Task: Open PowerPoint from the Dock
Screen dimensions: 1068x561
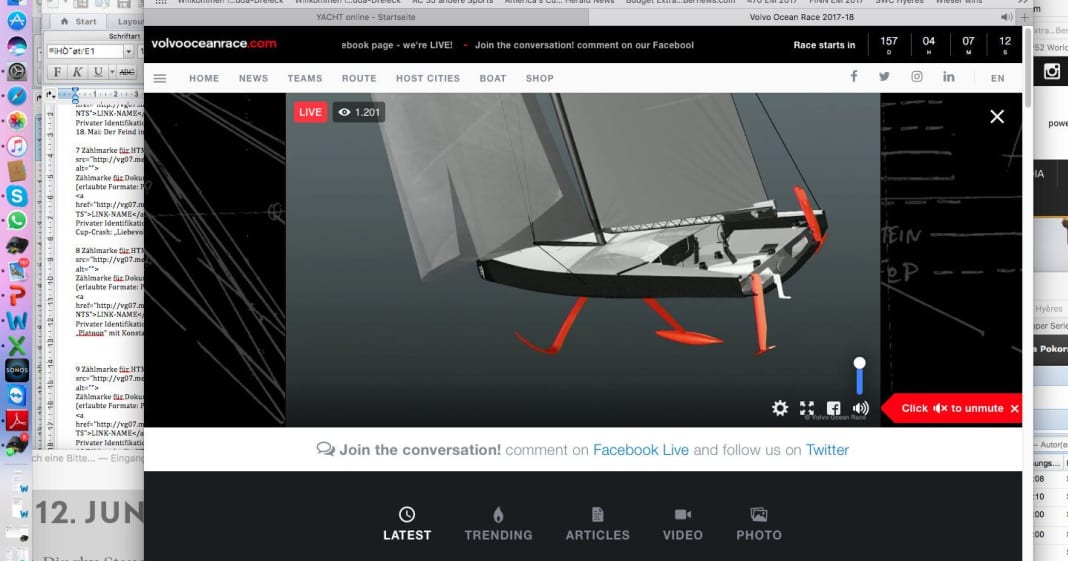Action: (x=16, y=295)
